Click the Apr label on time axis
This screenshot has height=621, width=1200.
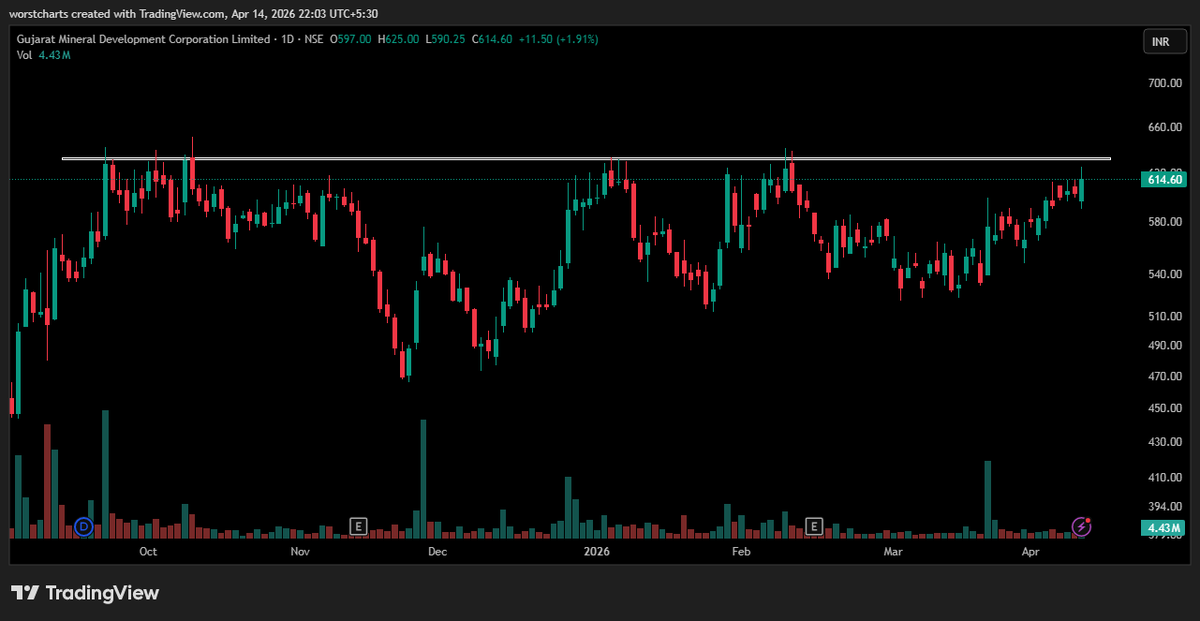(x=1031, y=551)
